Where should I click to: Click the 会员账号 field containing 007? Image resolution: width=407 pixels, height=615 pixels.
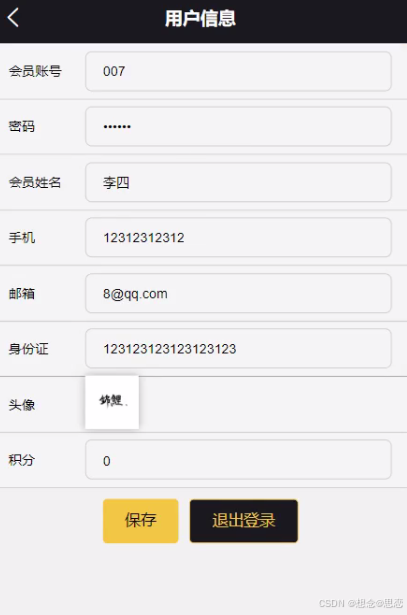click(238, 71)
